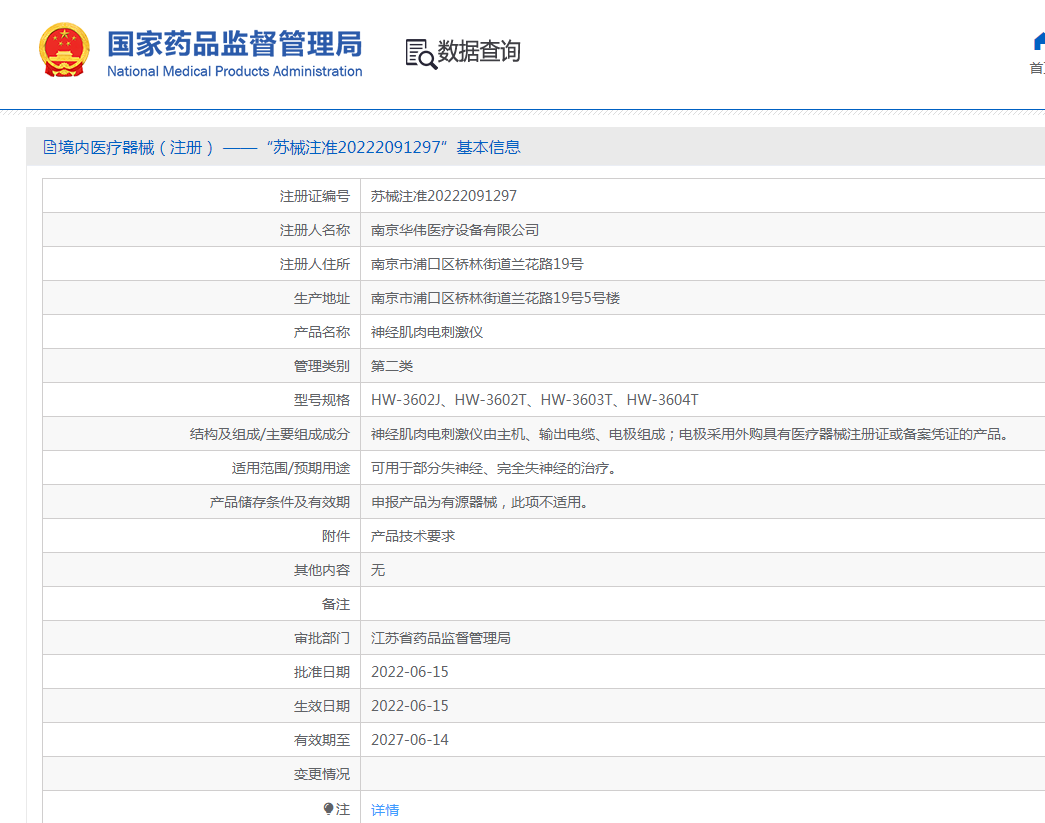Click the 数据查询 heading text
This screenshot has height=823, width=1045.
479,51
